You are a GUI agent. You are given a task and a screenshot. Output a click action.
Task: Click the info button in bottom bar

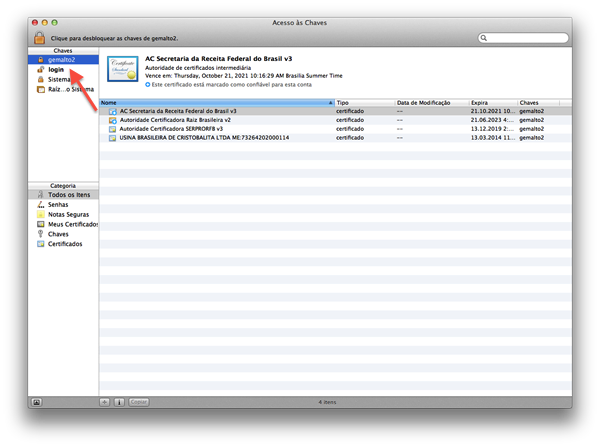tap(119, 402)
